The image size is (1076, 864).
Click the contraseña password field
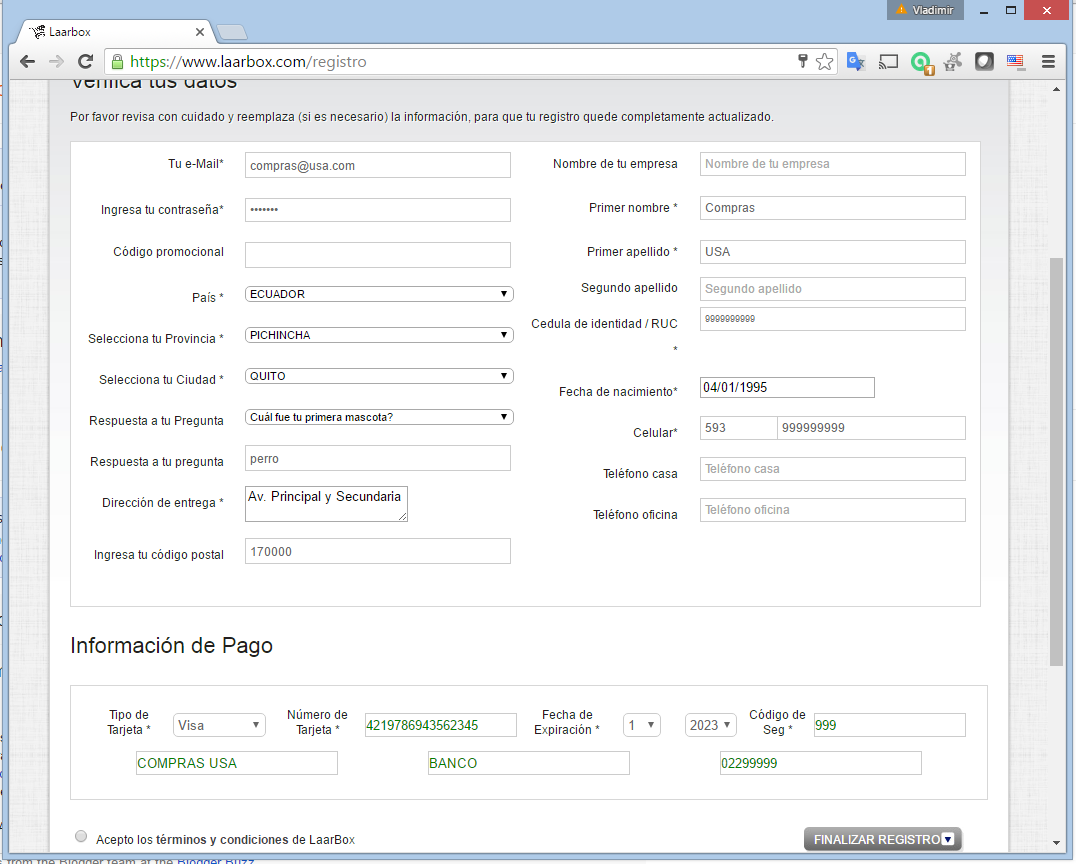pyautogui.click(x=377, y=209)
